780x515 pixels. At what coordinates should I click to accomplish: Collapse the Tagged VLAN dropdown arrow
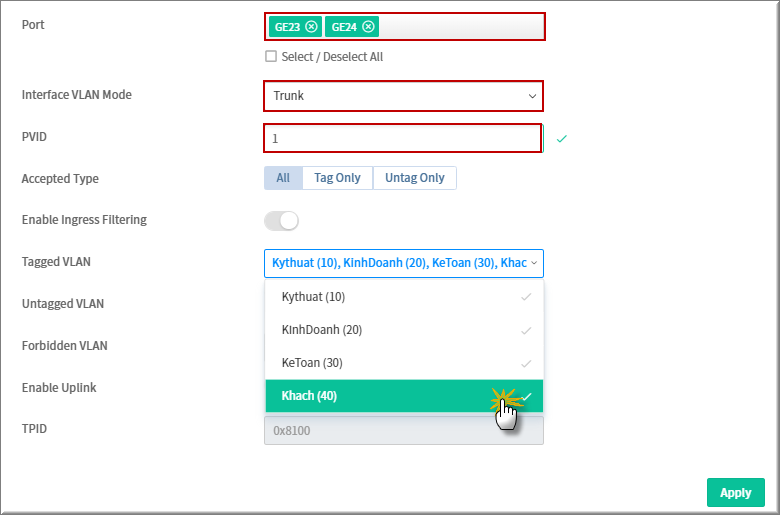click(x=534, y=263)
